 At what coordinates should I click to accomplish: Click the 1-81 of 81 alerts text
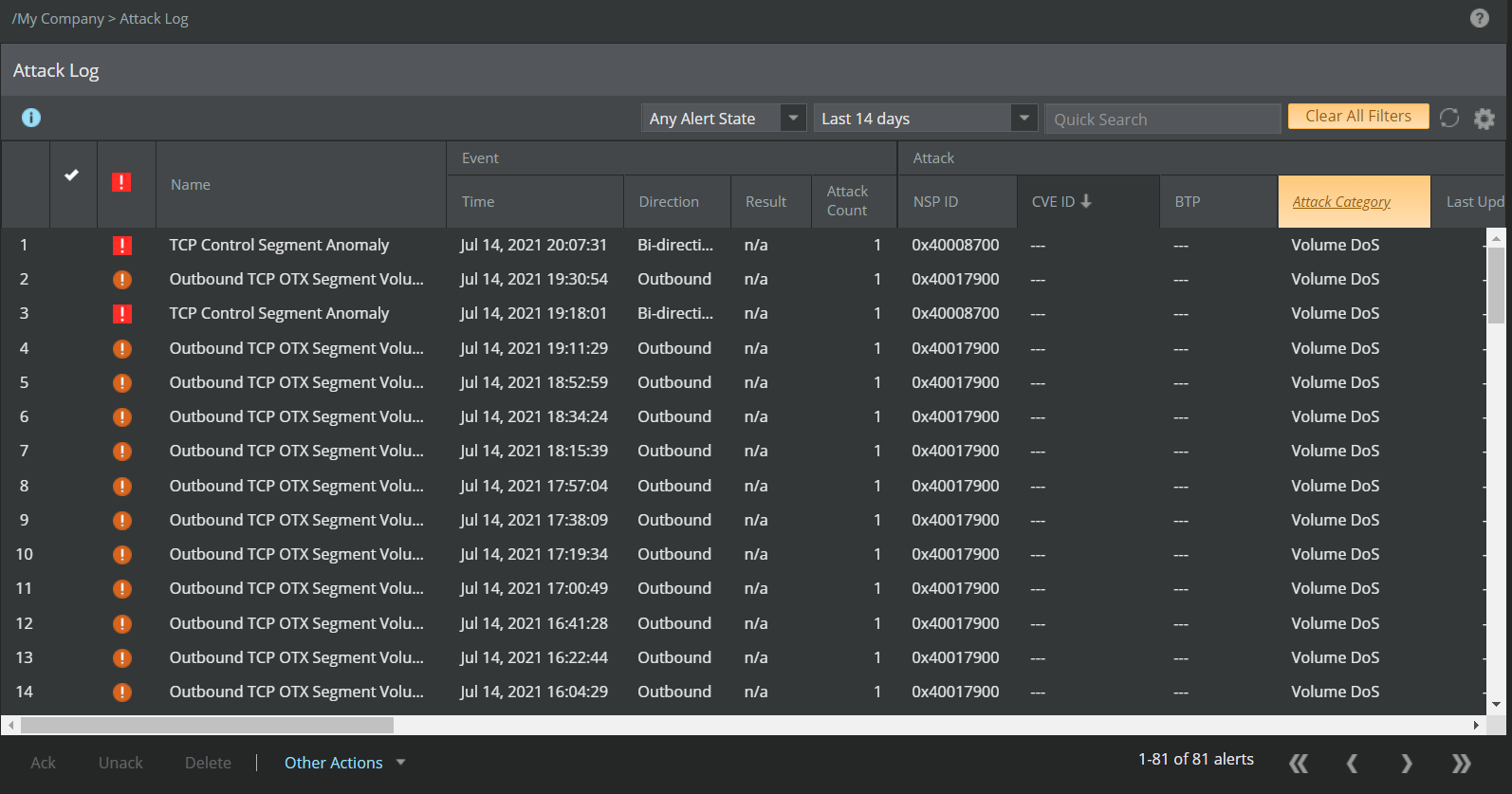[1196, 759]
